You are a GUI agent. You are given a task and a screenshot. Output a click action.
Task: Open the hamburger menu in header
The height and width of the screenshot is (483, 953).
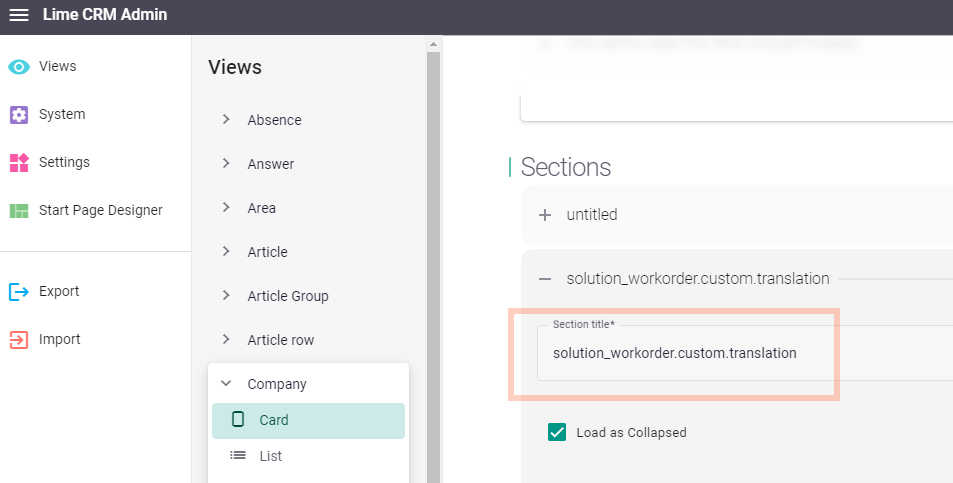(19, 15)
